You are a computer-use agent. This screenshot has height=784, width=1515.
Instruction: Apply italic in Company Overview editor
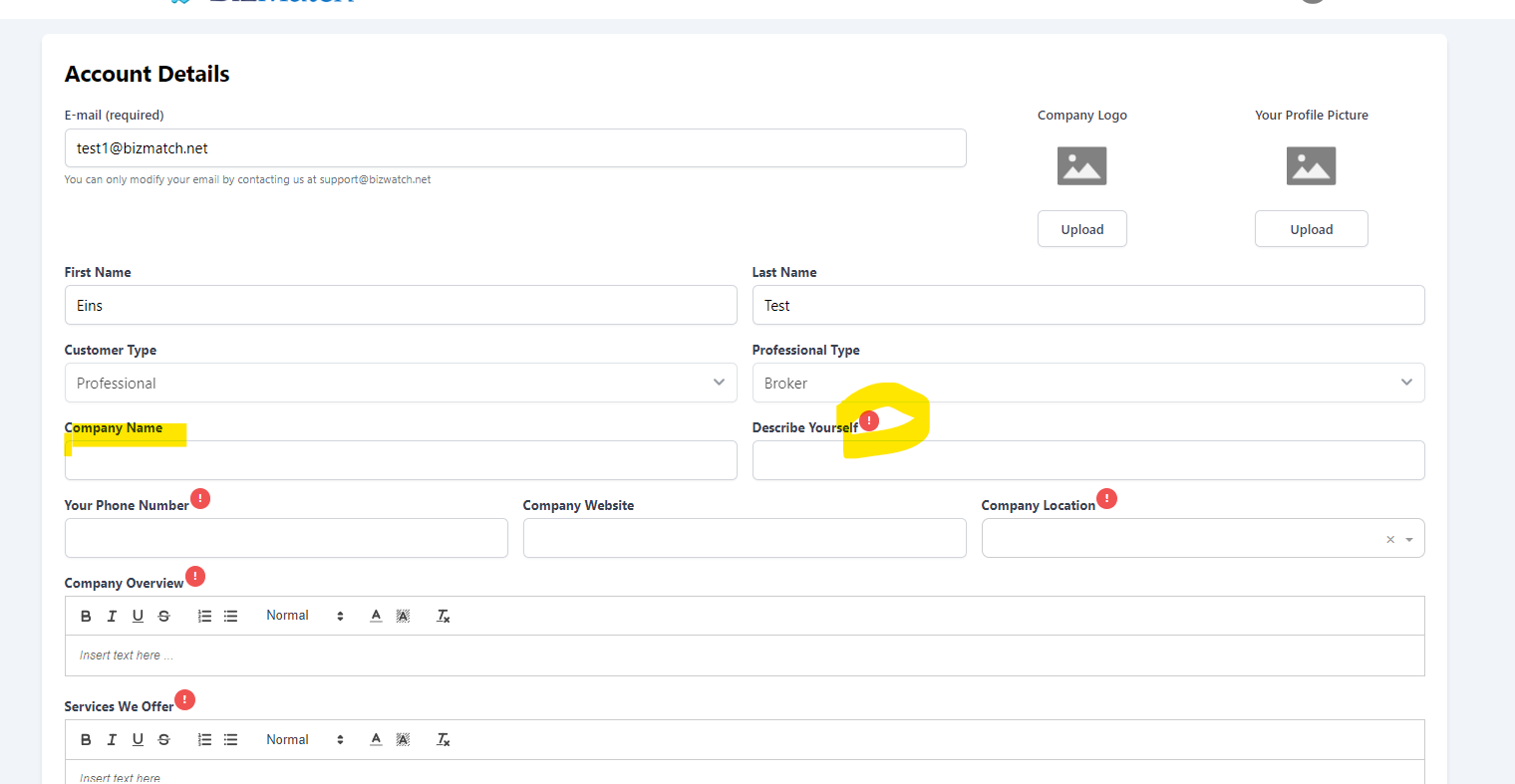pos(112,616)
